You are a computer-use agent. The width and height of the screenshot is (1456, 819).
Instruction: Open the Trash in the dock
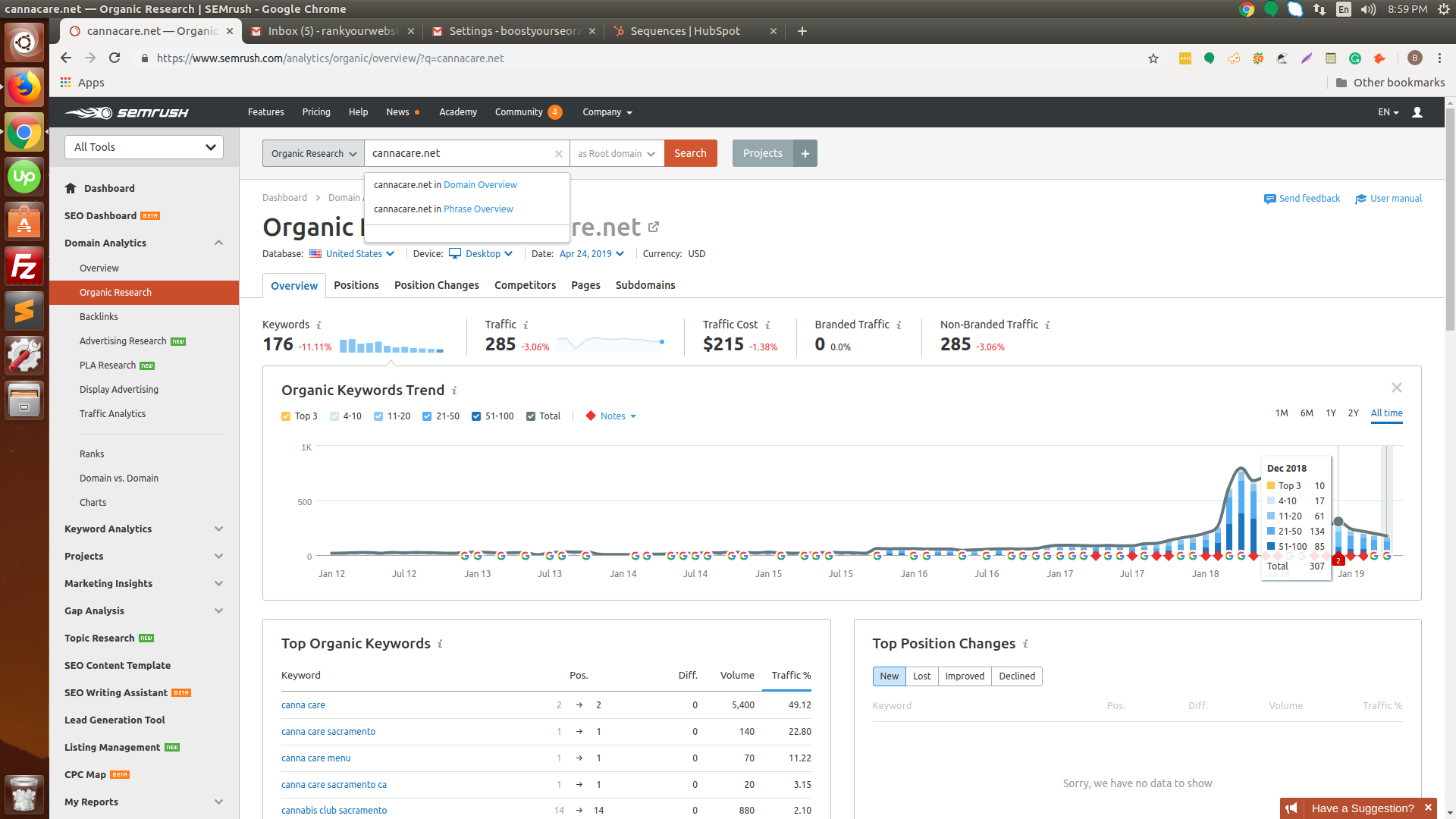point(24,794)
